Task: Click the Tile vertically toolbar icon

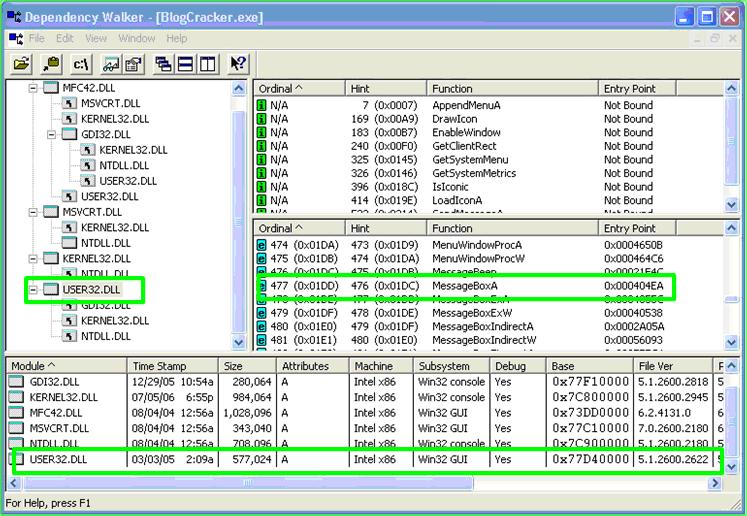Action: [207, 63]
